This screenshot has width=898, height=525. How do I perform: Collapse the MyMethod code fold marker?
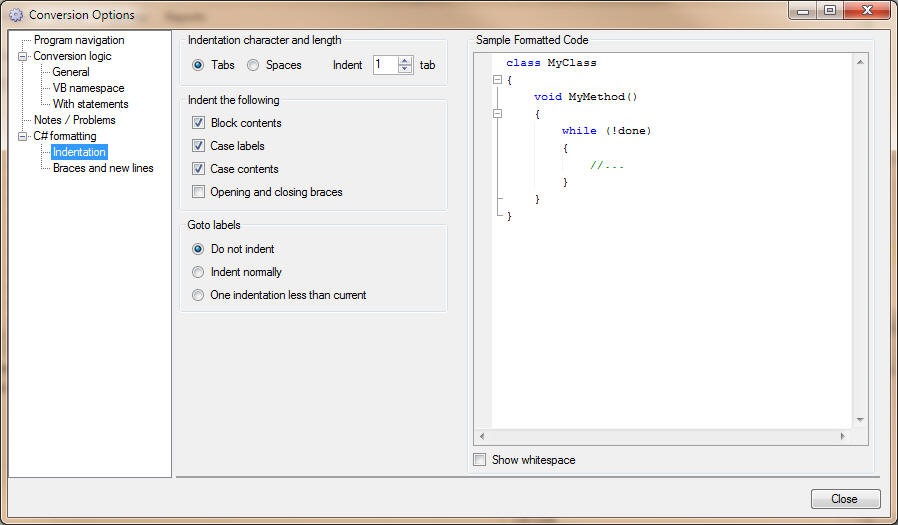(497, 114)
